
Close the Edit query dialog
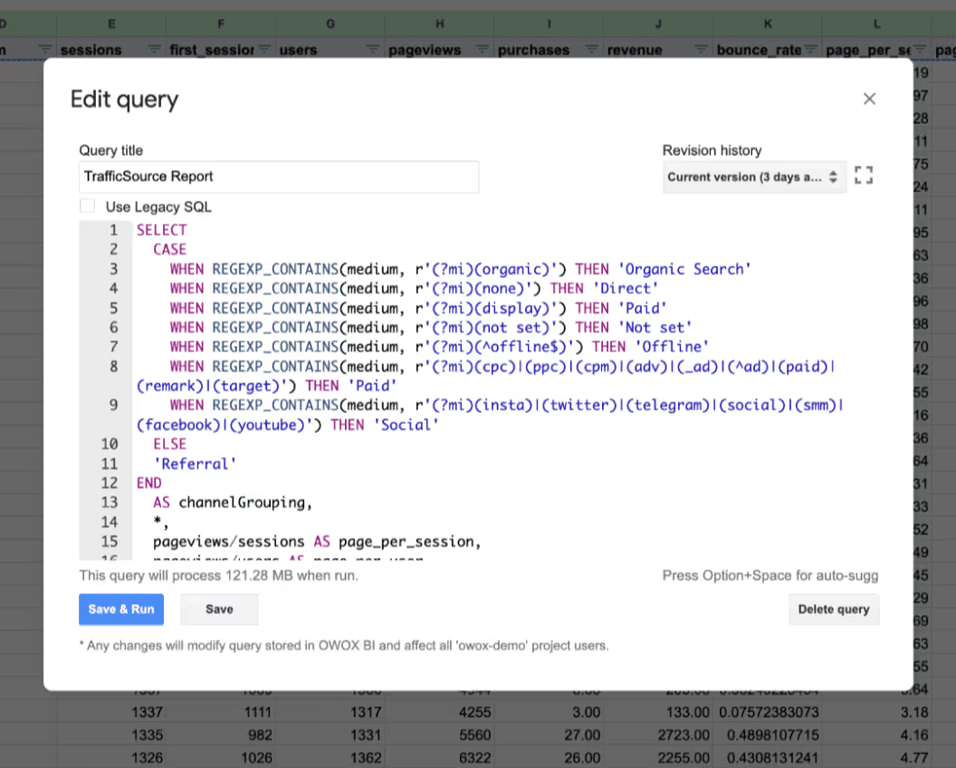click(x=869, y=99)
